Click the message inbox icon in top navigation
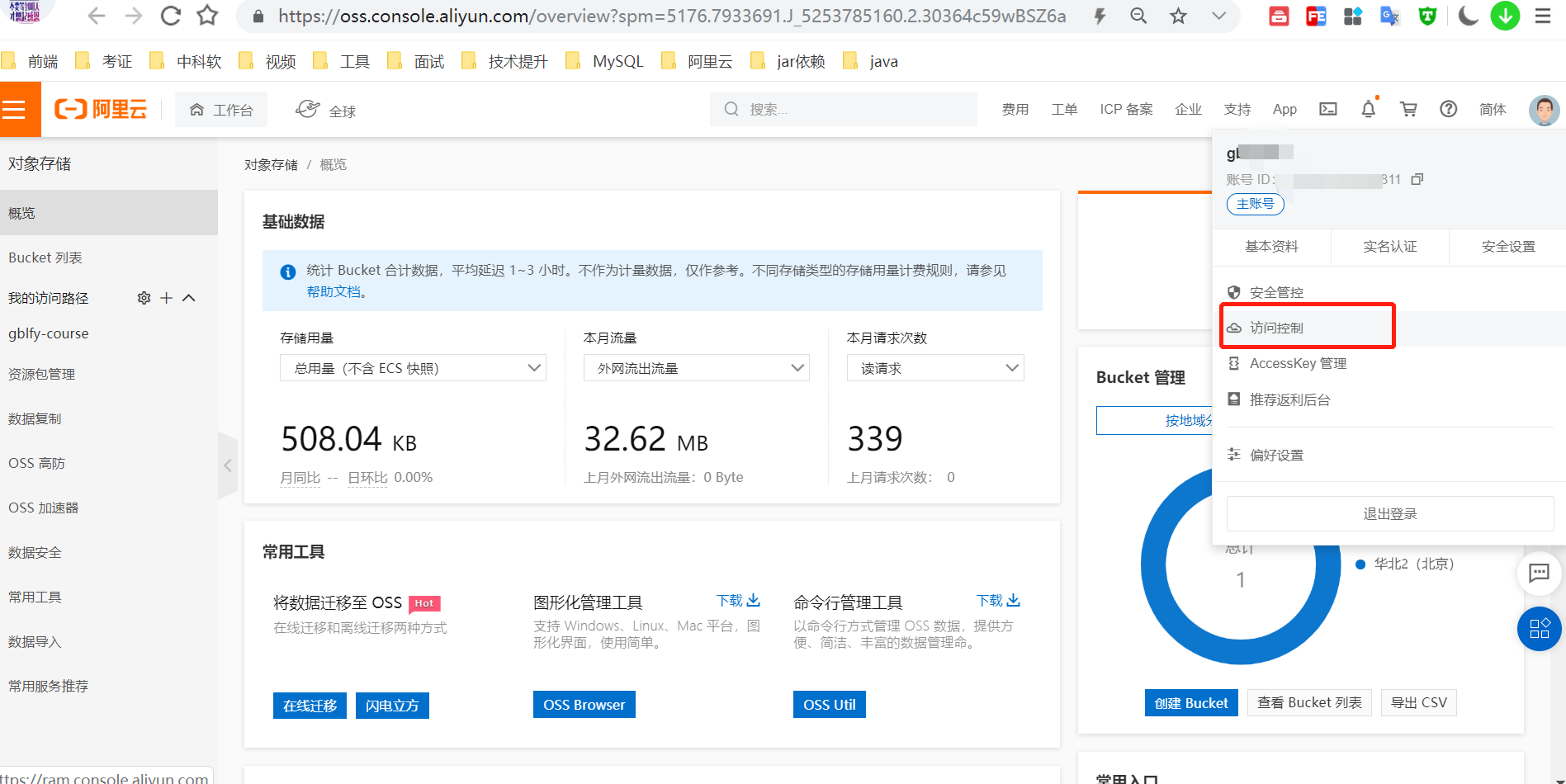The image size is (1566, 784). [1327, 108]
